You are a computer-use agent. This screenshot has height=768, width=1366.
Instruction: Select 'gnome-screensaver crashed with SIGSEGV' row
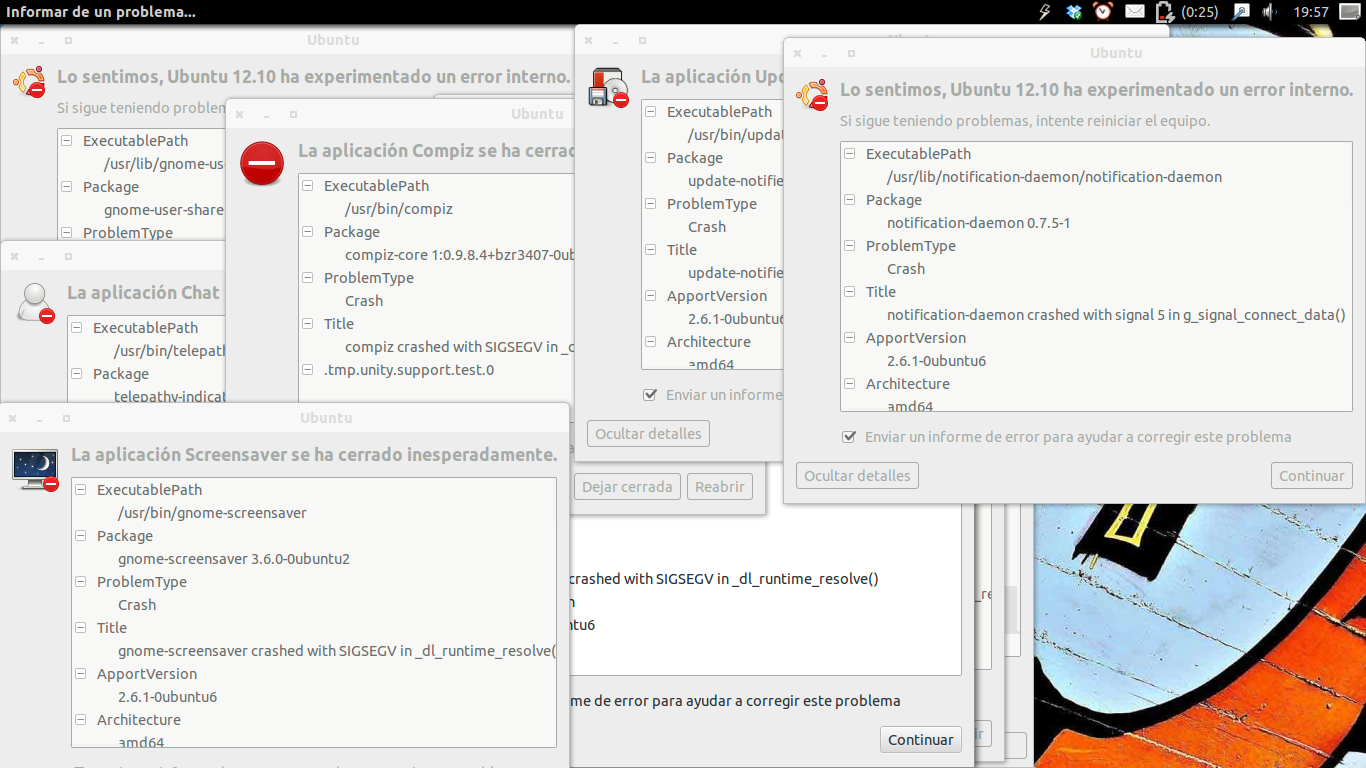pos(337,651)
